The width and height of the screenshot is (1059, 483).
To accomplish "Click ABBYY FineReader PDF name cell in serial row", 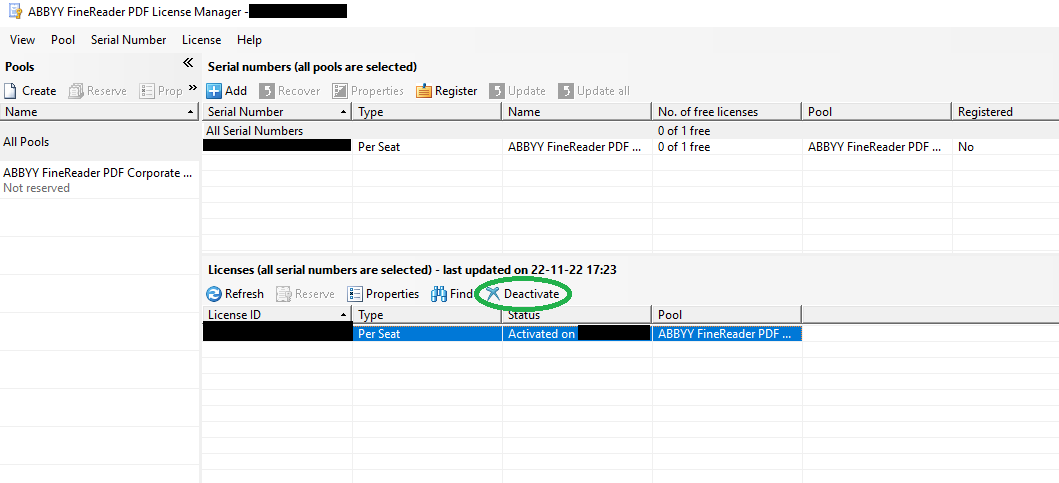I will [x=577, y=147].
